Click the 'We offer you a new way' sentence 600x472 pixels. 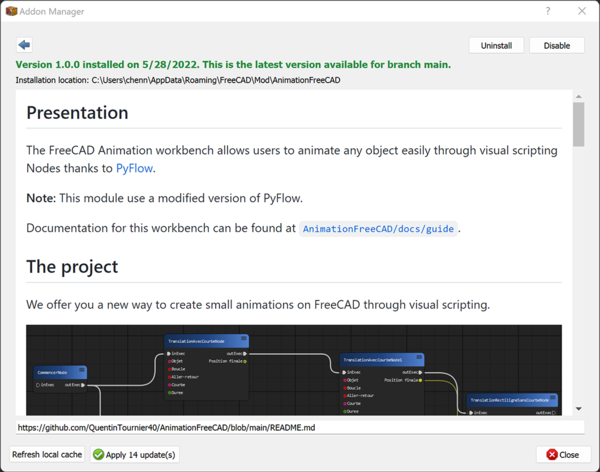click(x=258, y=305)
